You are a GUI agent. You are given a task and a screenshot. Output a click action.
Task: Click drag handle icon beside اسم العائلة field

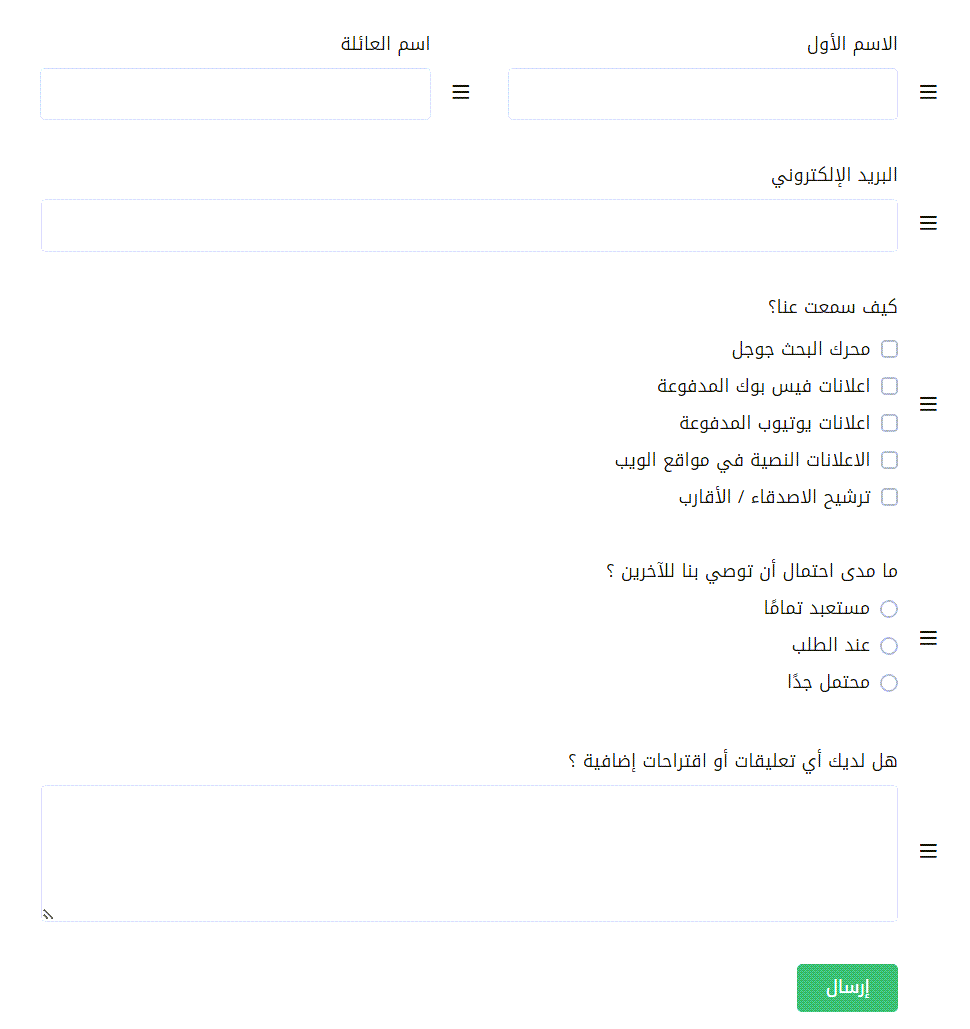(461, 93)
